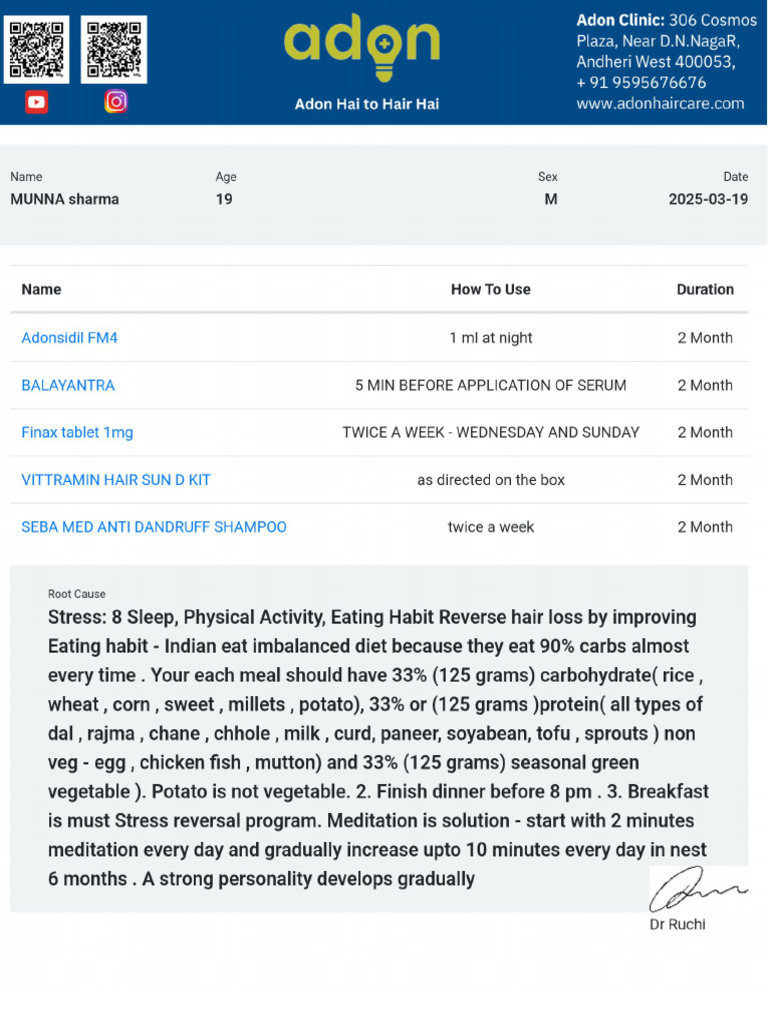Click the www.adonhaircare.com website address
The image size is (768, 1024).
(x=660, y=103)
